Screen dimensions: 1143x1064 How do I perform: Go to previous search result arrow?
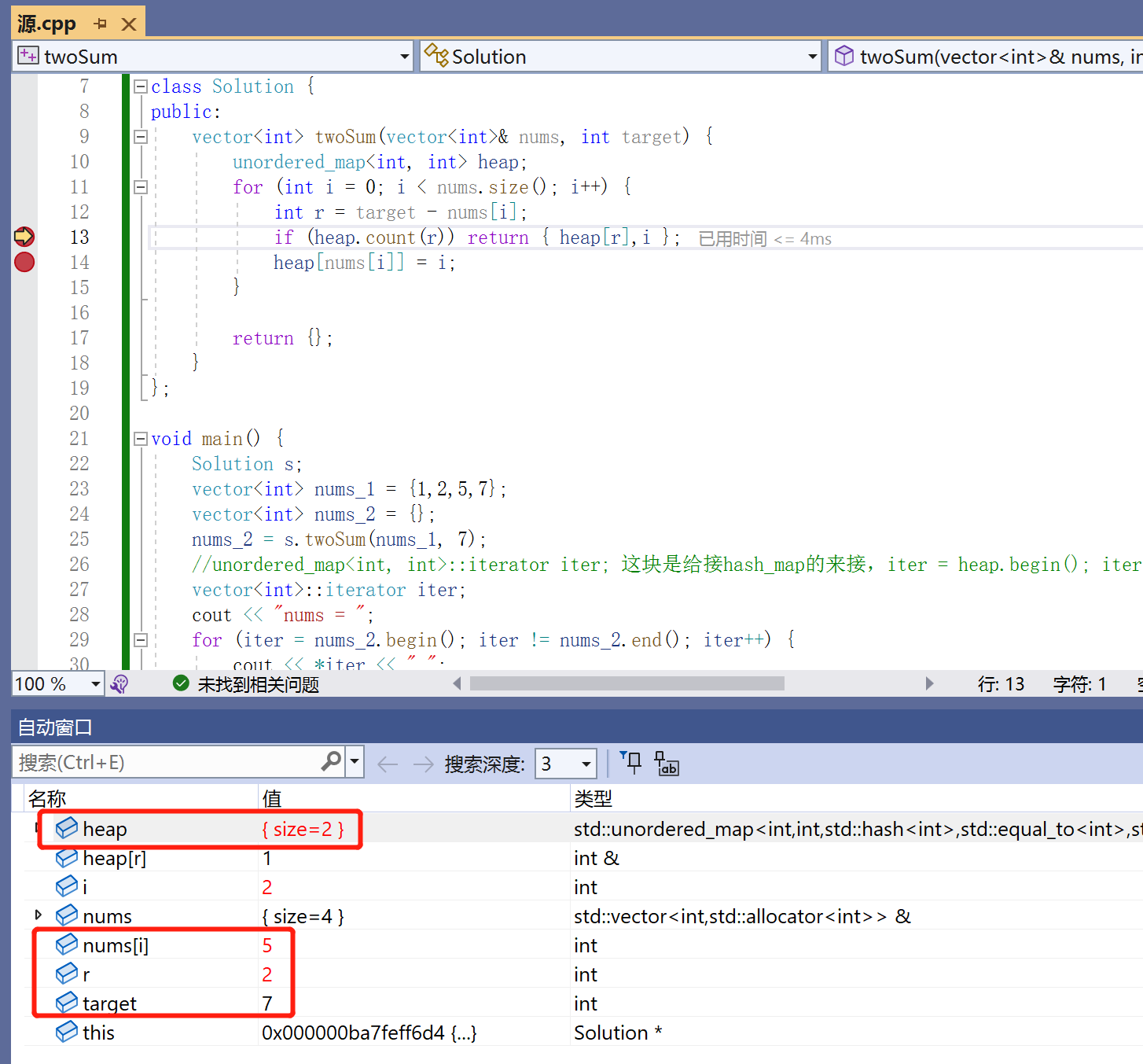pyautogui.click(x=388, y=764)
